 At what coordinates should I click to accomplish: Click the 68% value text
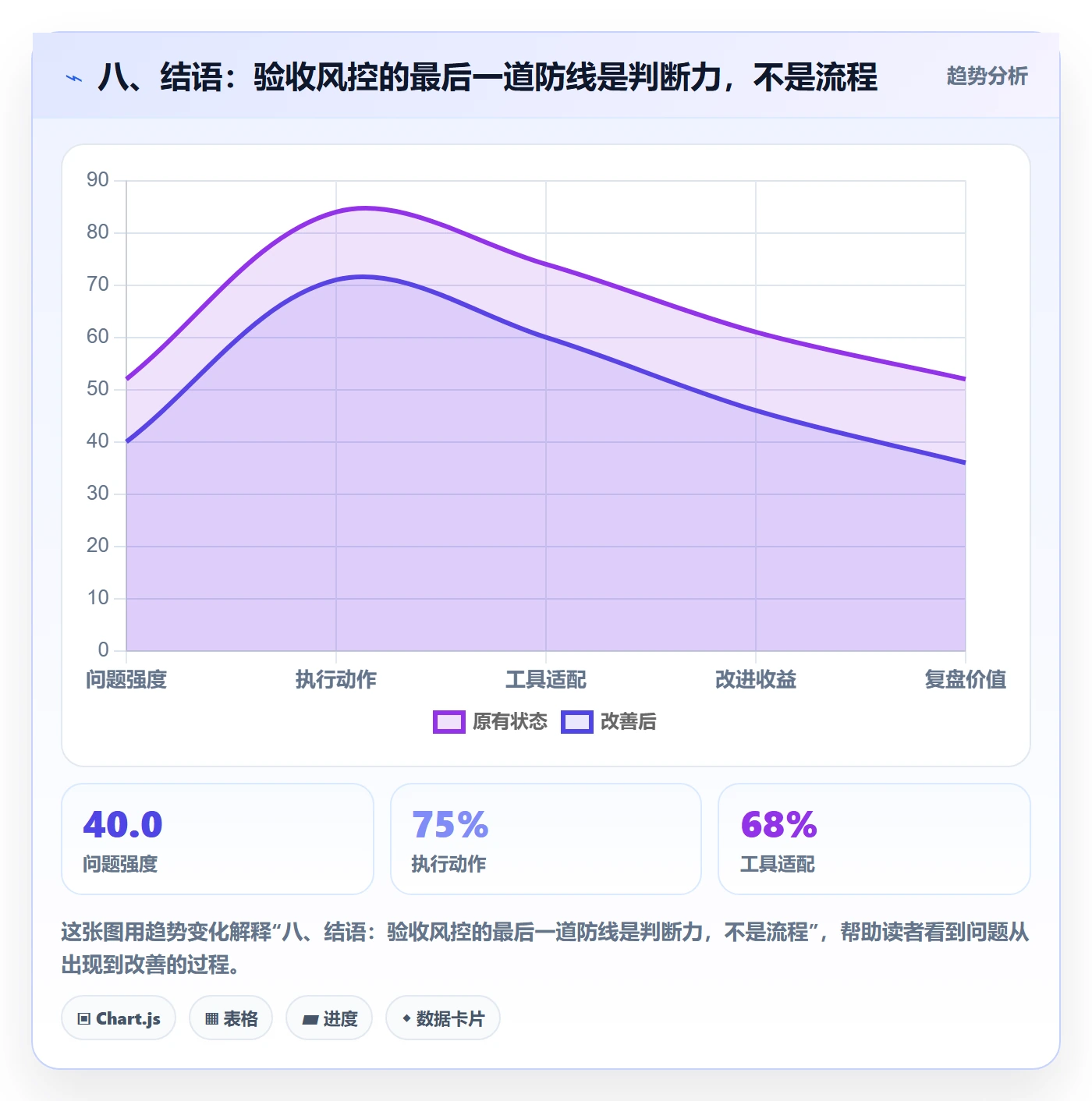778,825
